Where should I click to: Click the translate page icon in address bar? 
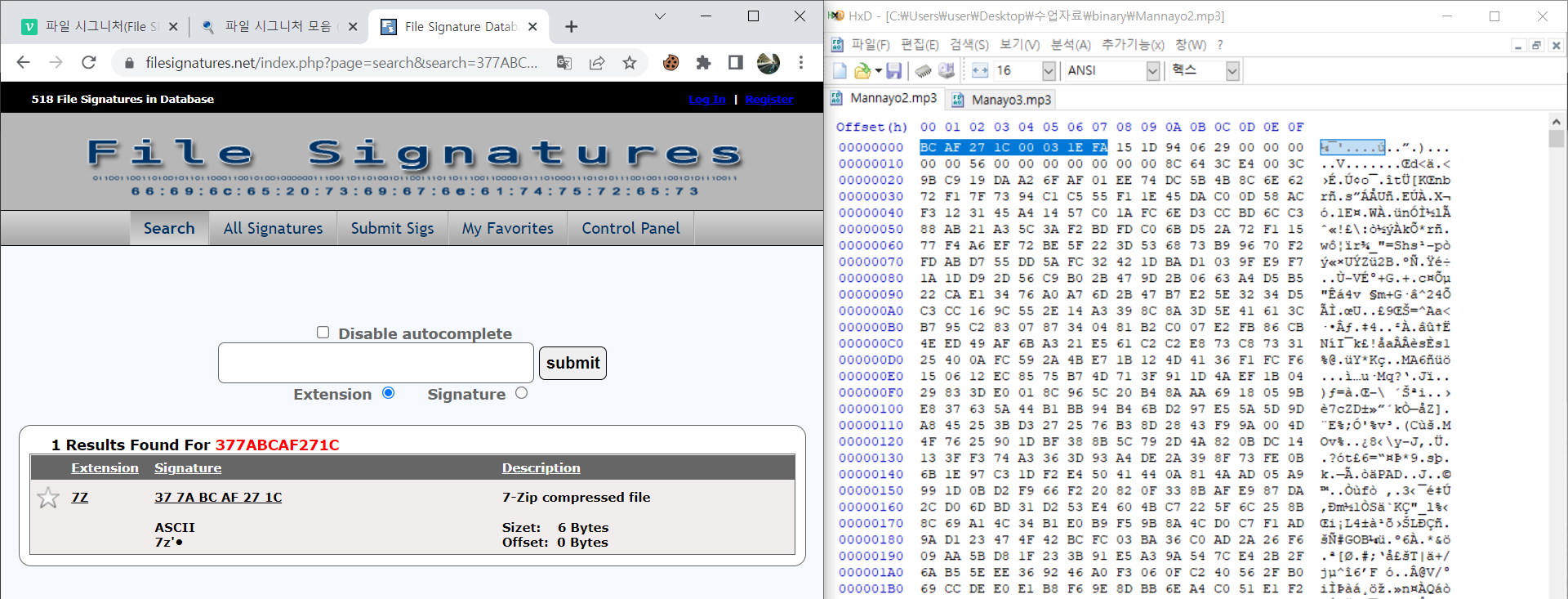pos(563,63)
